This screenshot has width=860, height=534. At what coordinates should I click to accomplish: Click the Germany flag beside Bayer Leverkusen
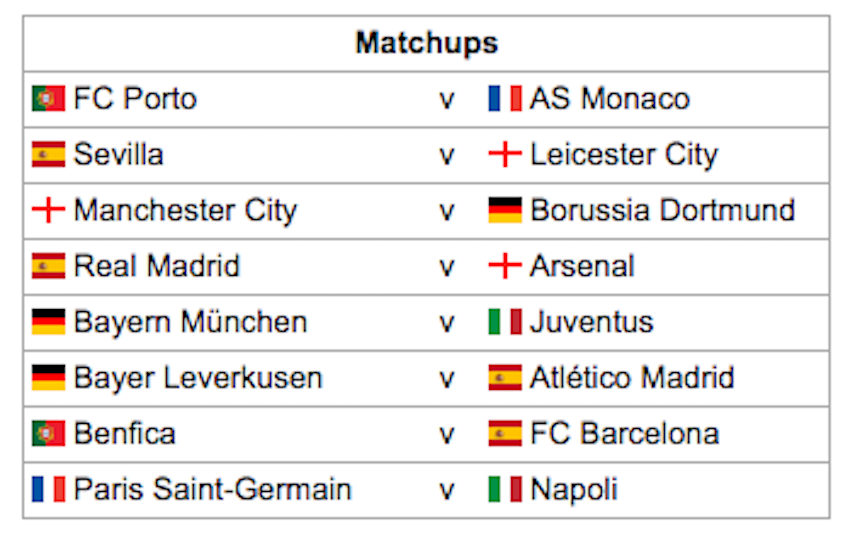pos(48,378)
